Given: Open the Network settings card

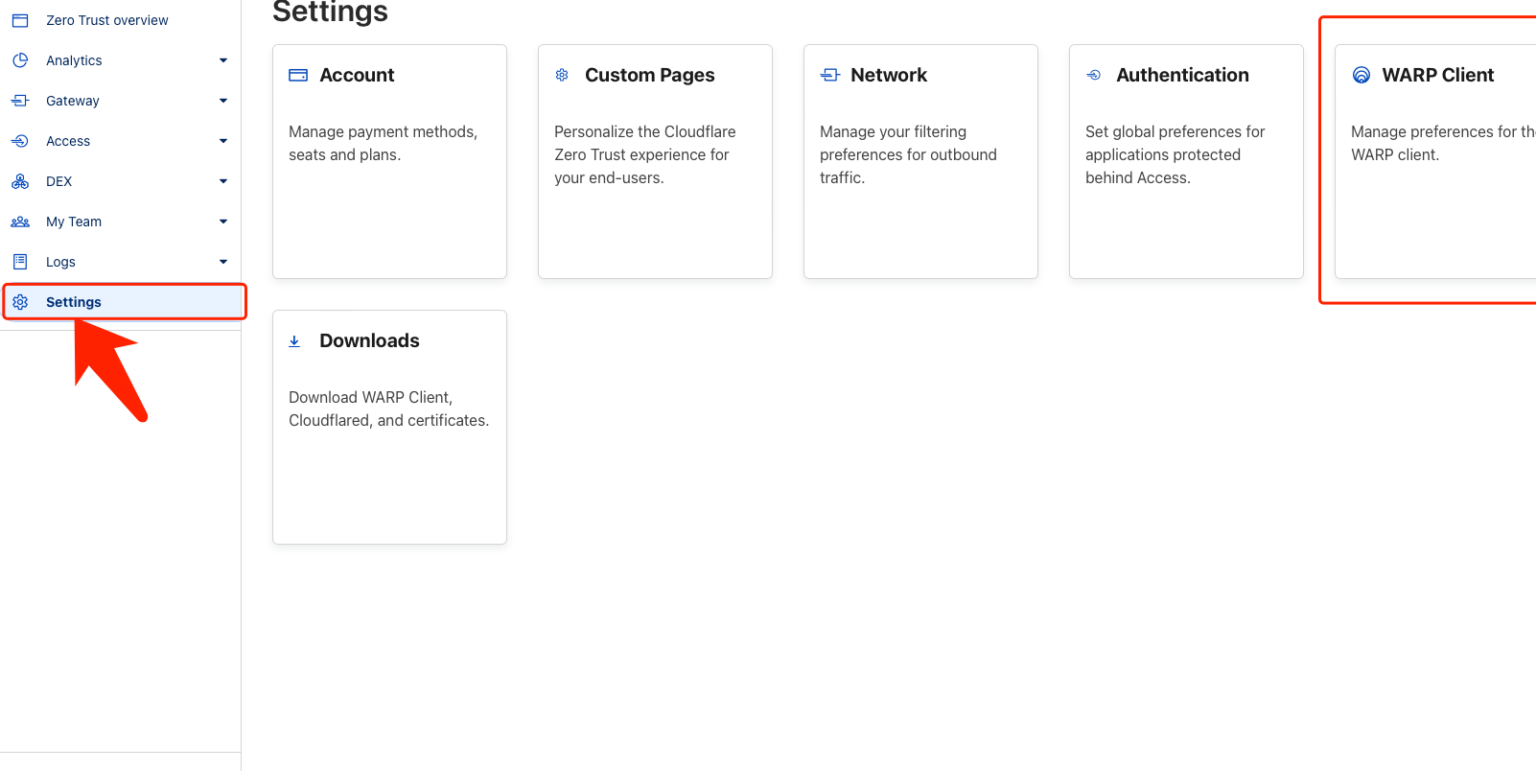Looking at the screenshot, I should tap(920, 160).
